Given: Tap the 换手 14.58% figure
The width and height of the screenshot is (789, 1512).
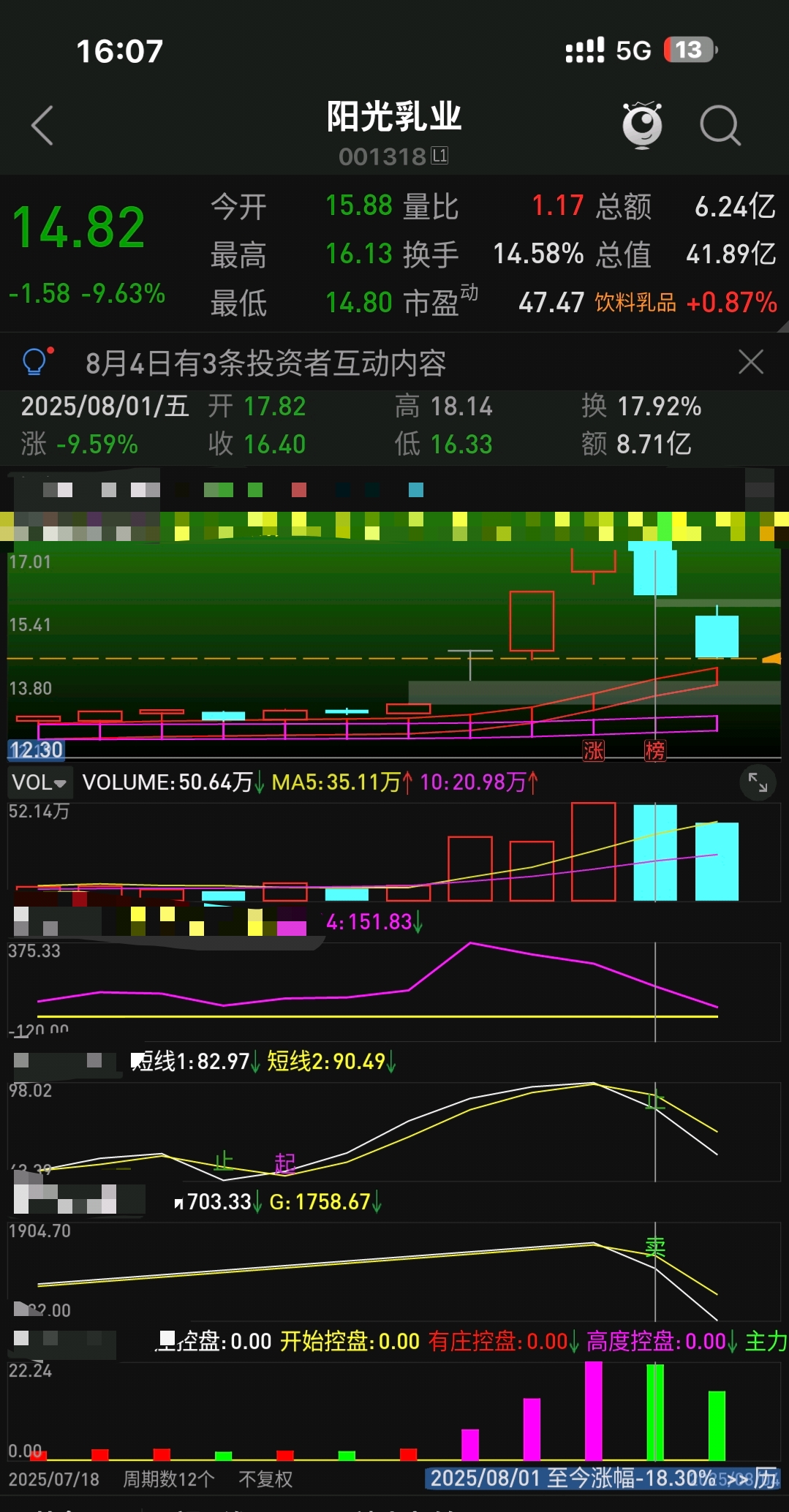Looking at the screenshot, I should [x=494, y=254].
